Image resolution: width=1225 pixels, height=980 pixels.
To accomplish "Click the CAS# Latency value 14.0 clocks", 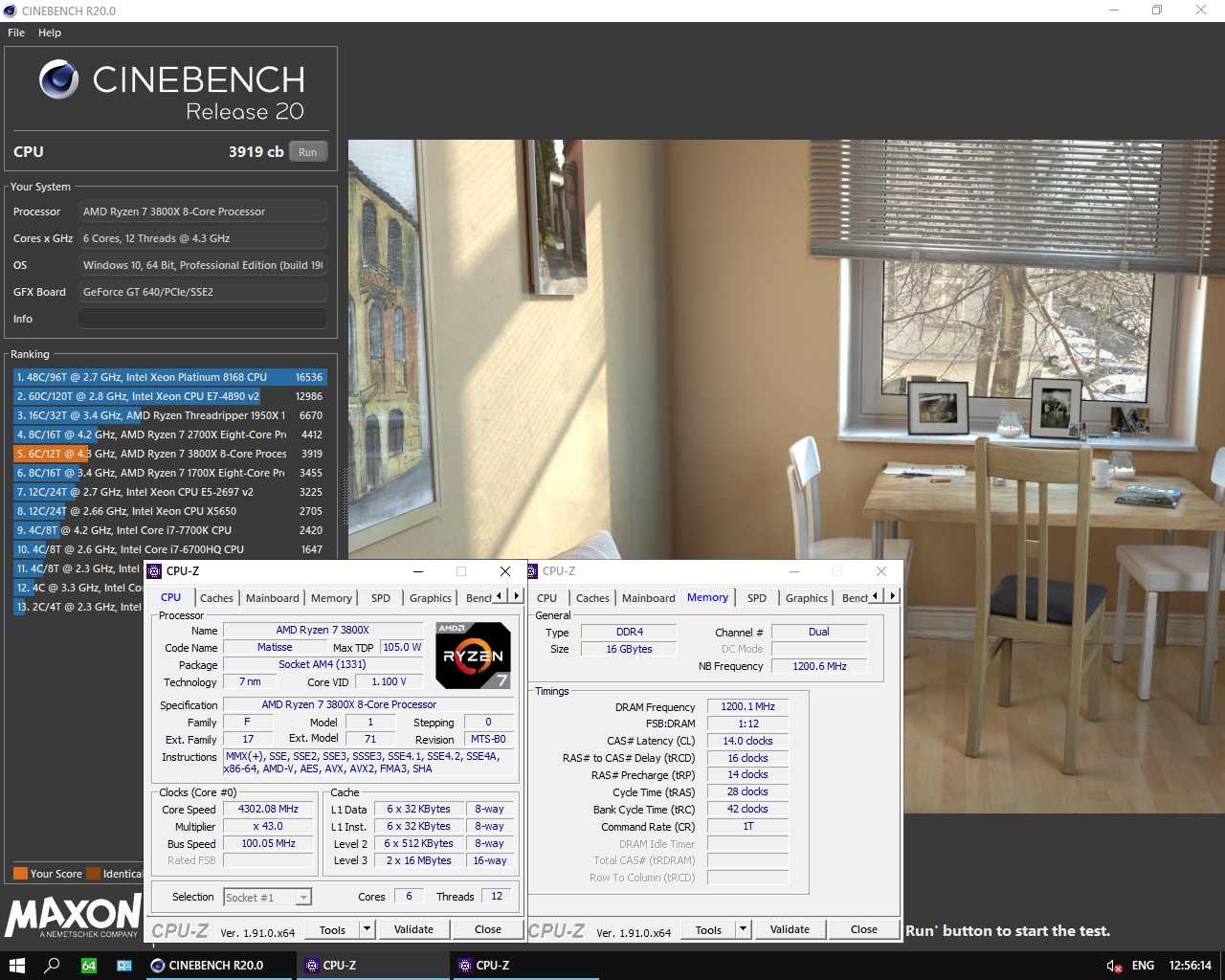I will [748, 741].
